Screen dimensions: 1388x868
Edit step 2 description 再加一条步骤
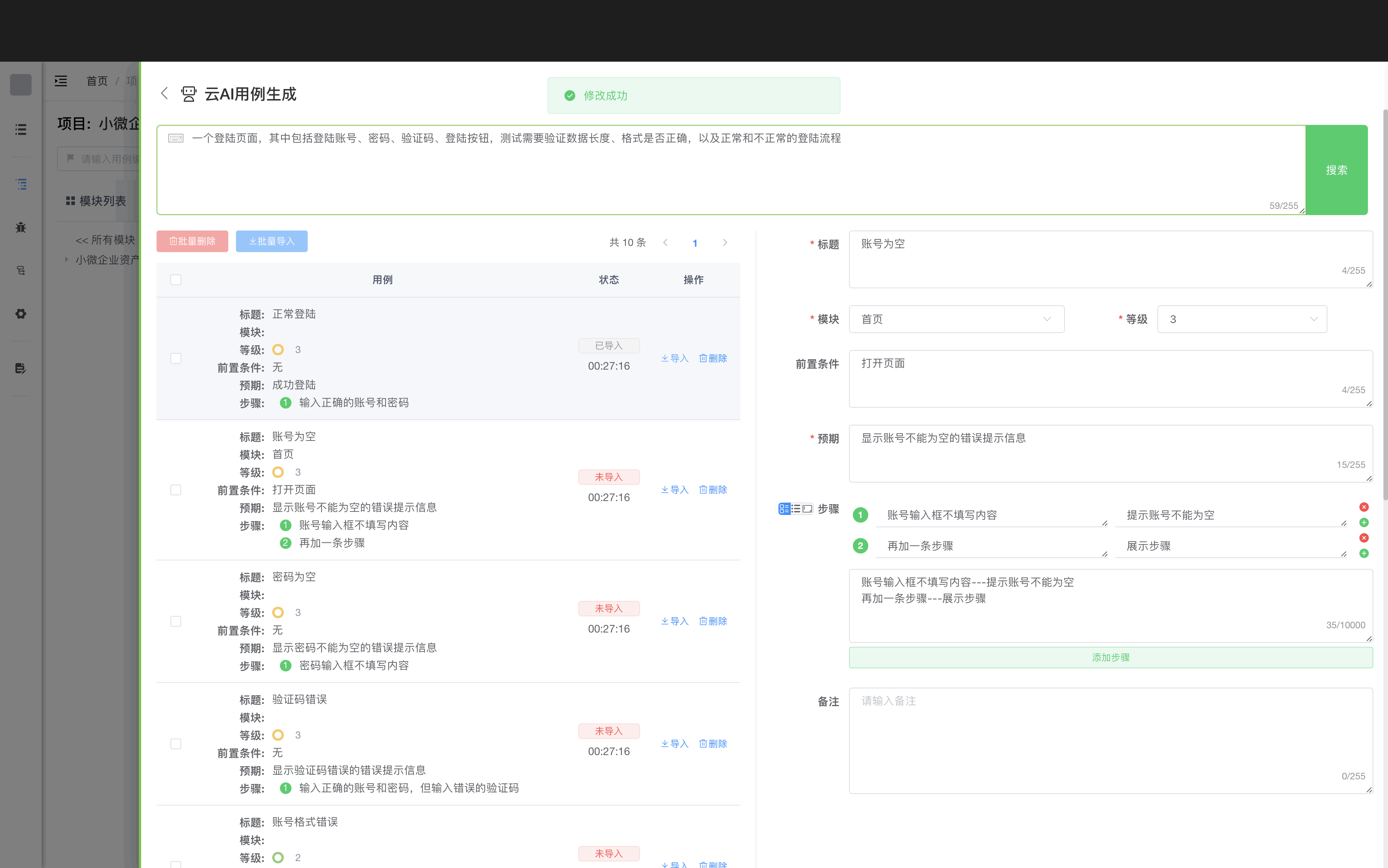[x=992, y=546]
